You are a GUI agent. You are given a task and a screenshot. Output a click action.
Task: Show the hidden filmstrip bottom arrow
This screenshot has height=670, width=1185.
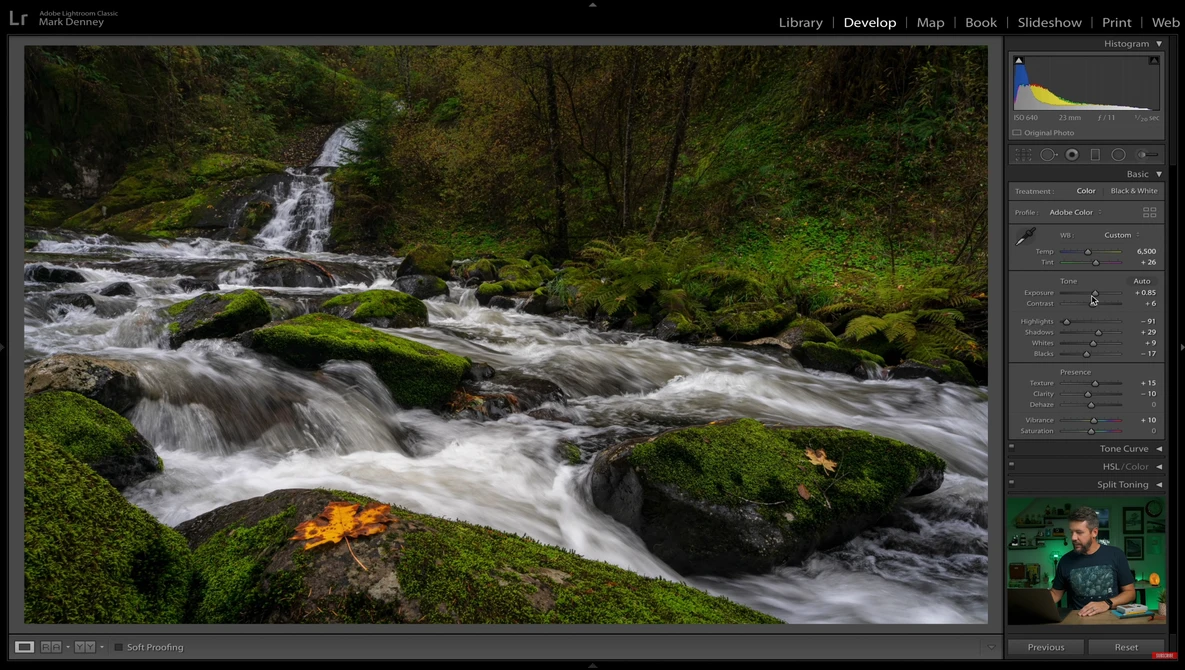click(x=592, y=665)
